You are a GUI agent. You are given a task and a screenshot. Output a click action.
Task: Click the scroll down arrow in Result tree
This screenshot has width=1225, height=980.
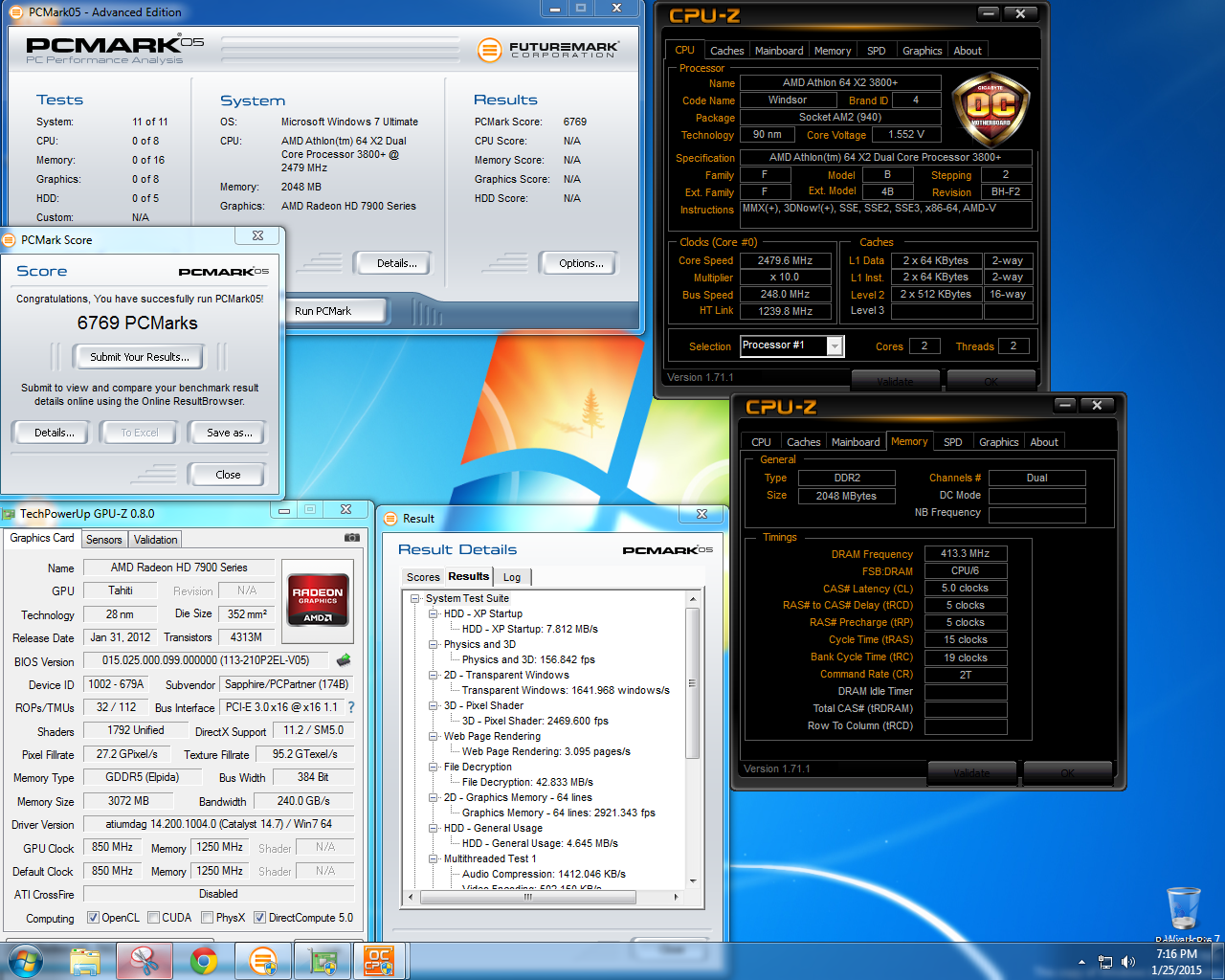[693, 881]
